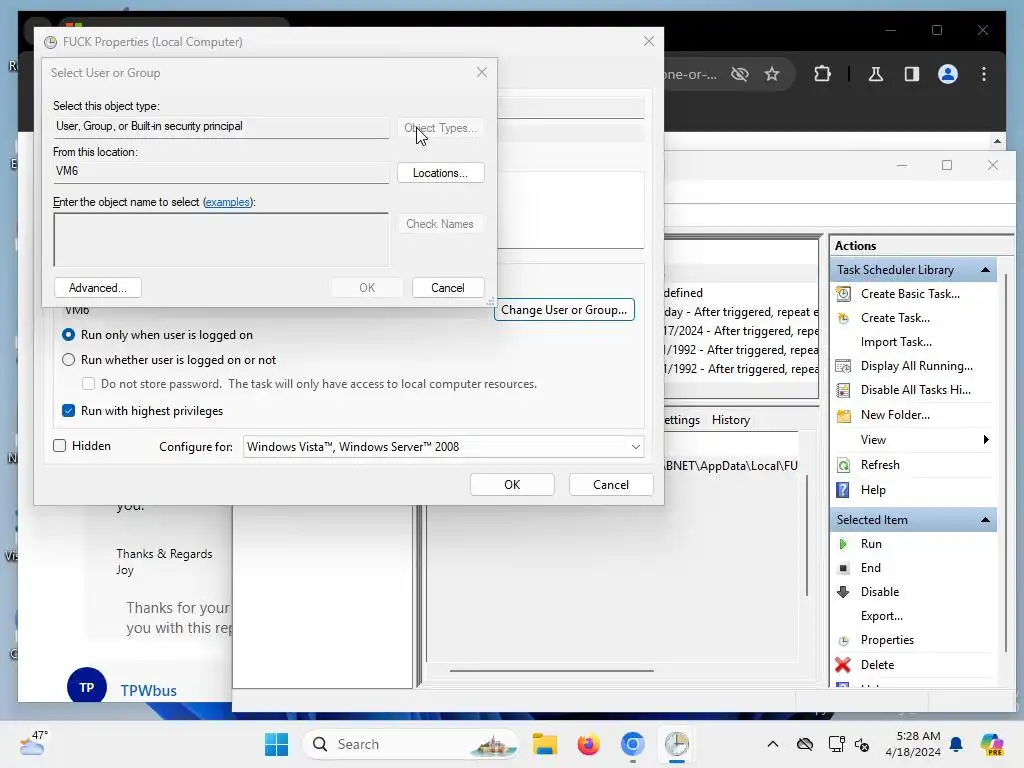The image size is (1024, 768).
Task: Click the taskbar Search box
Action: pos(411,744)
